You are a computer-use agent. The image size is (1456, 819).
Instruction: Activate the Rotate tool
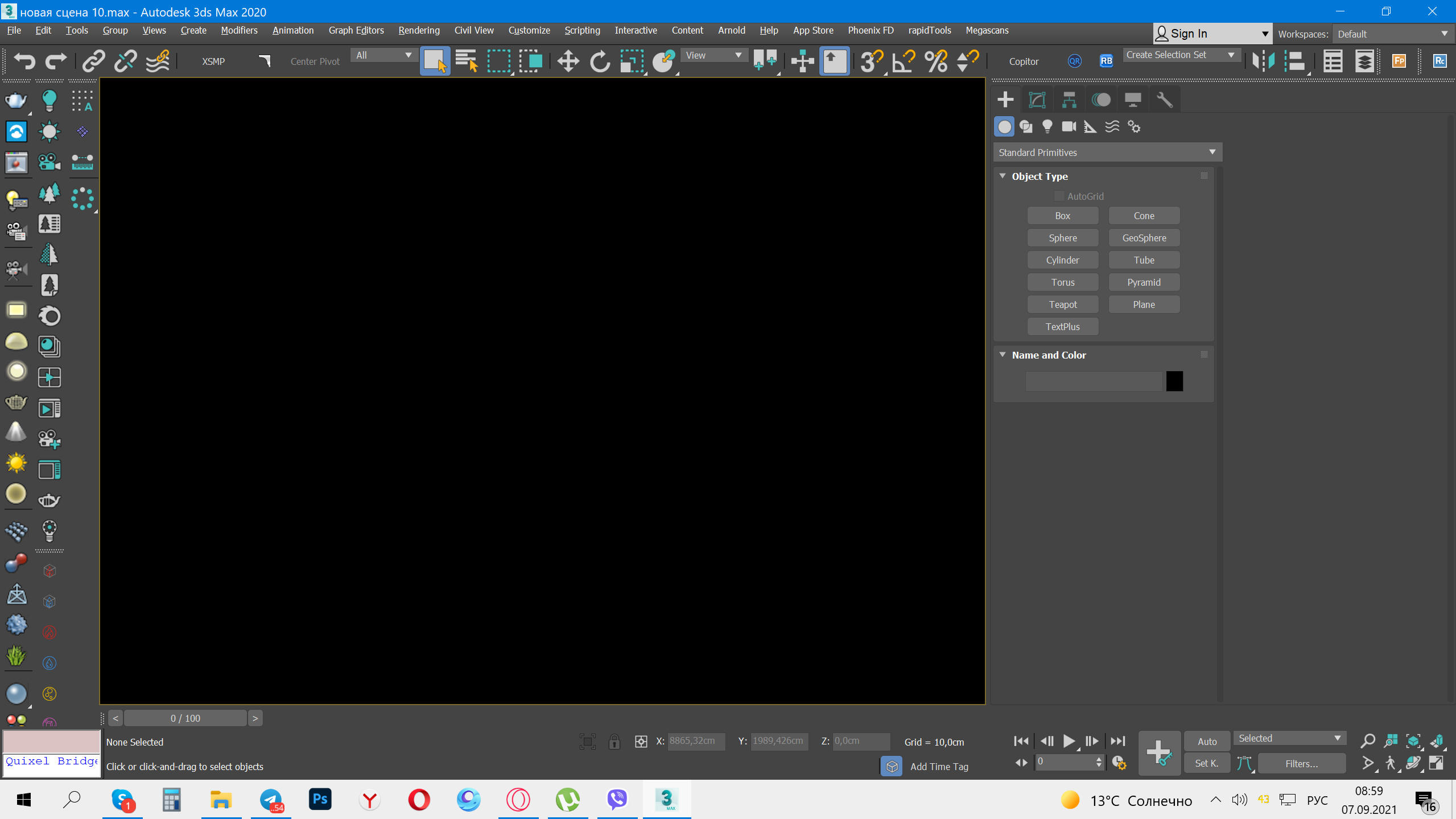600,61
